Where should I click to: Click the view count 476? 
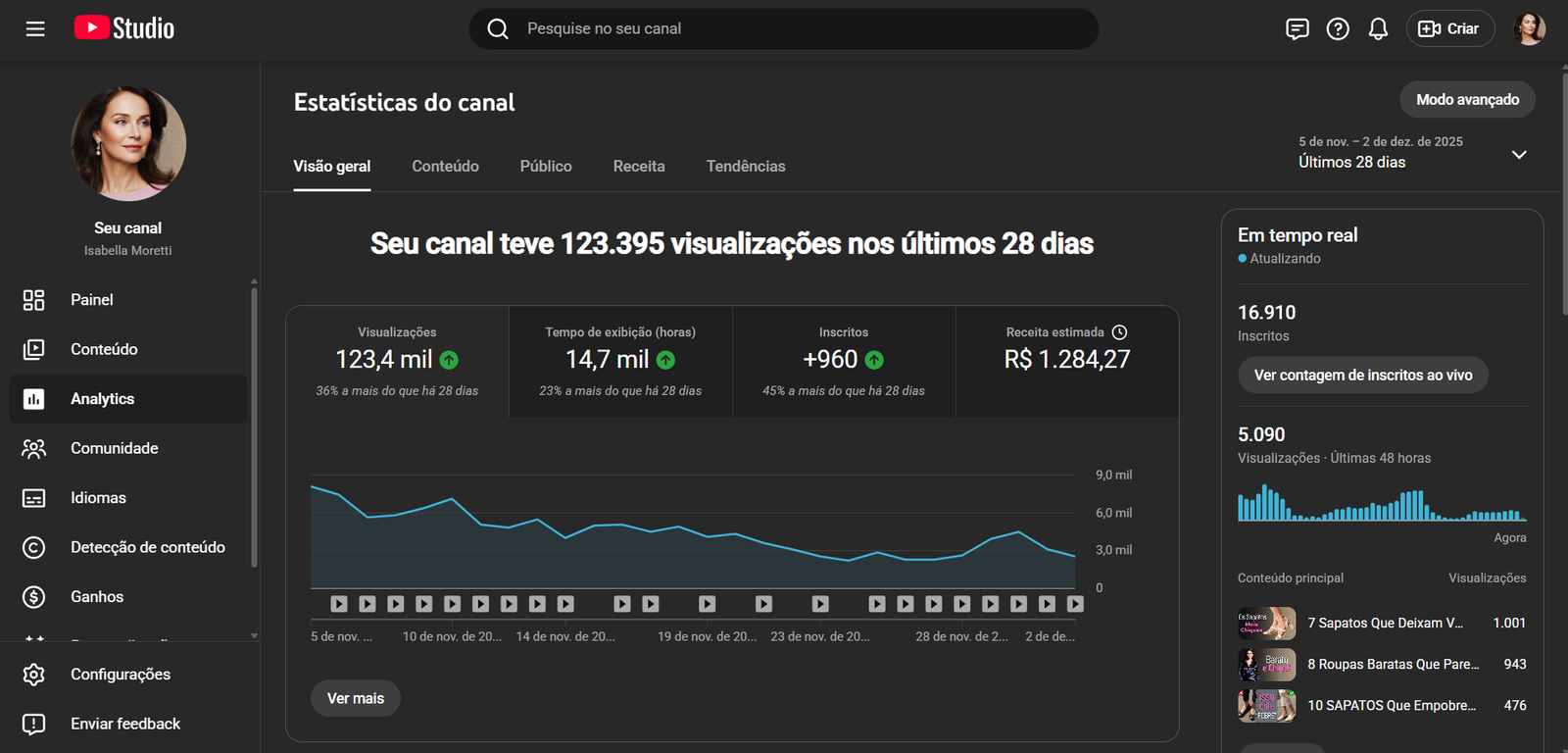(x=1515, y=706)
